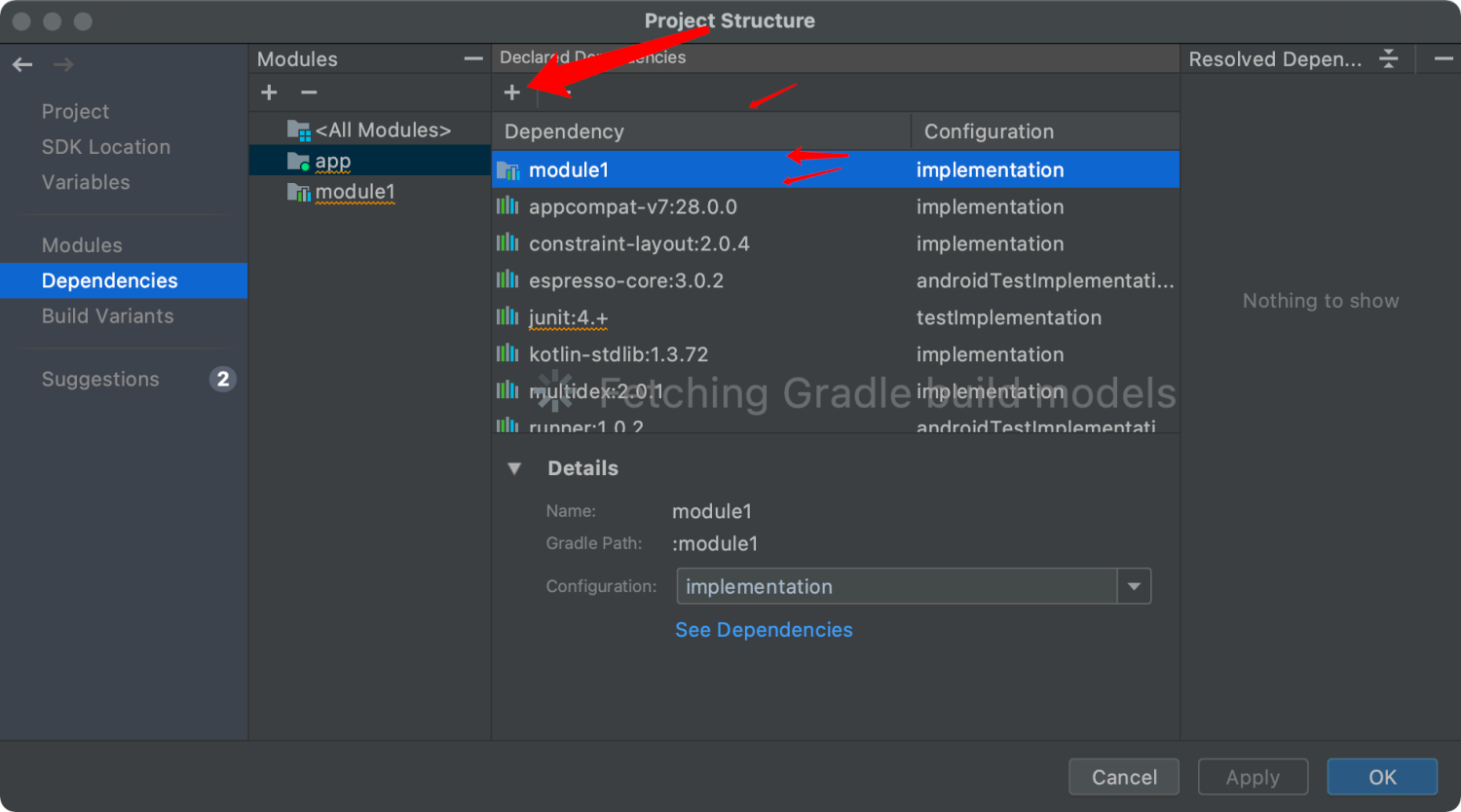Collapse all in Resolved Dependencies panel
This screenshot has width=1461, height=812.
click(x=1389, y=59)
